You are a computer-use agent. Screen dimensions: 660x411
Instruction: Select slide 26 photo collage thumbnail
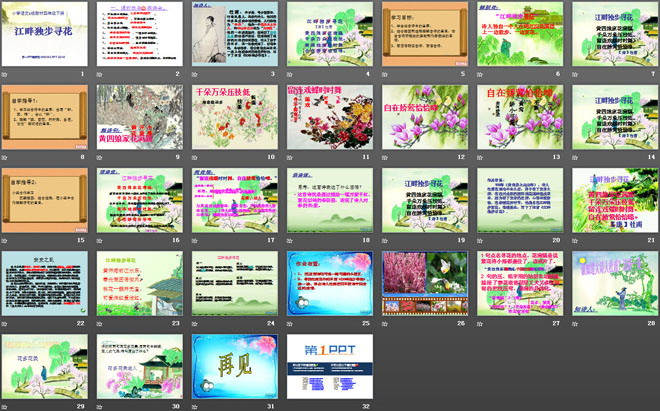(425, 283)
